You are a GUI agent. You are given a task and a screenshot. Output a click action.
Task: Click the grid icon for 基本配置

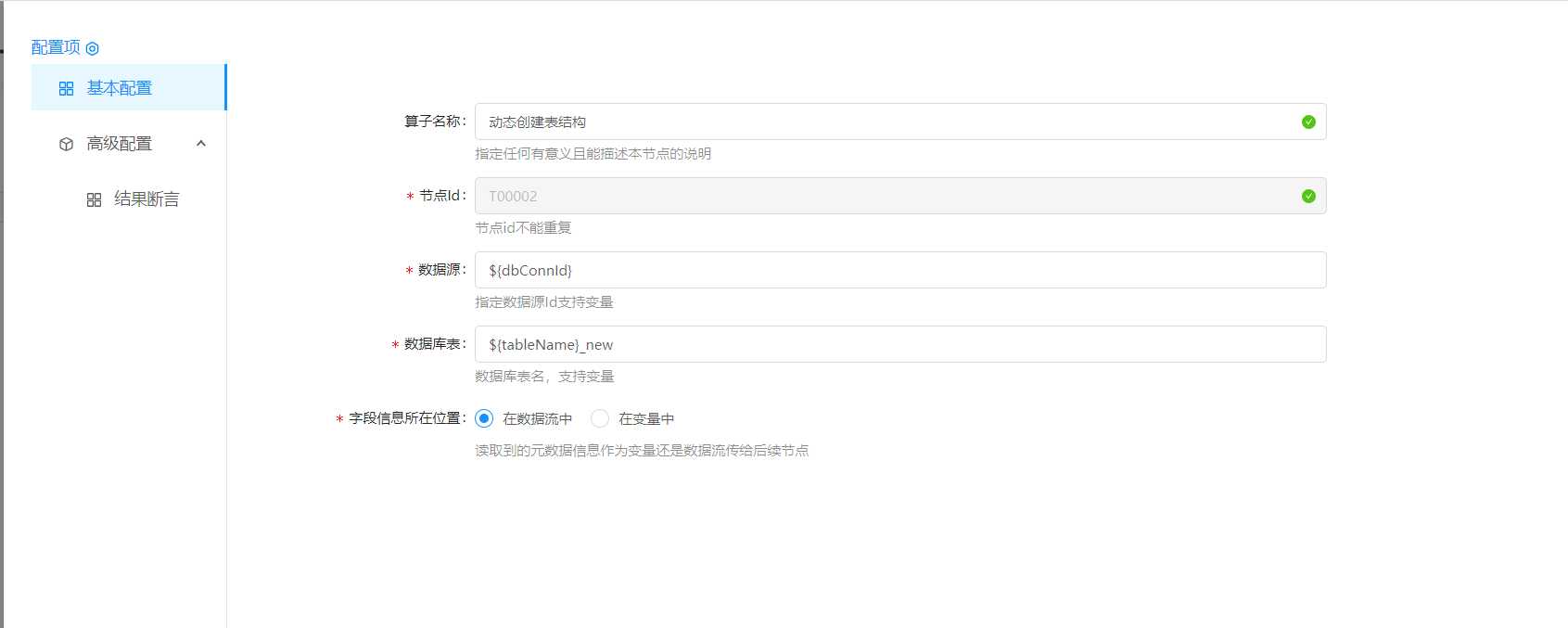tap(66, 88)
